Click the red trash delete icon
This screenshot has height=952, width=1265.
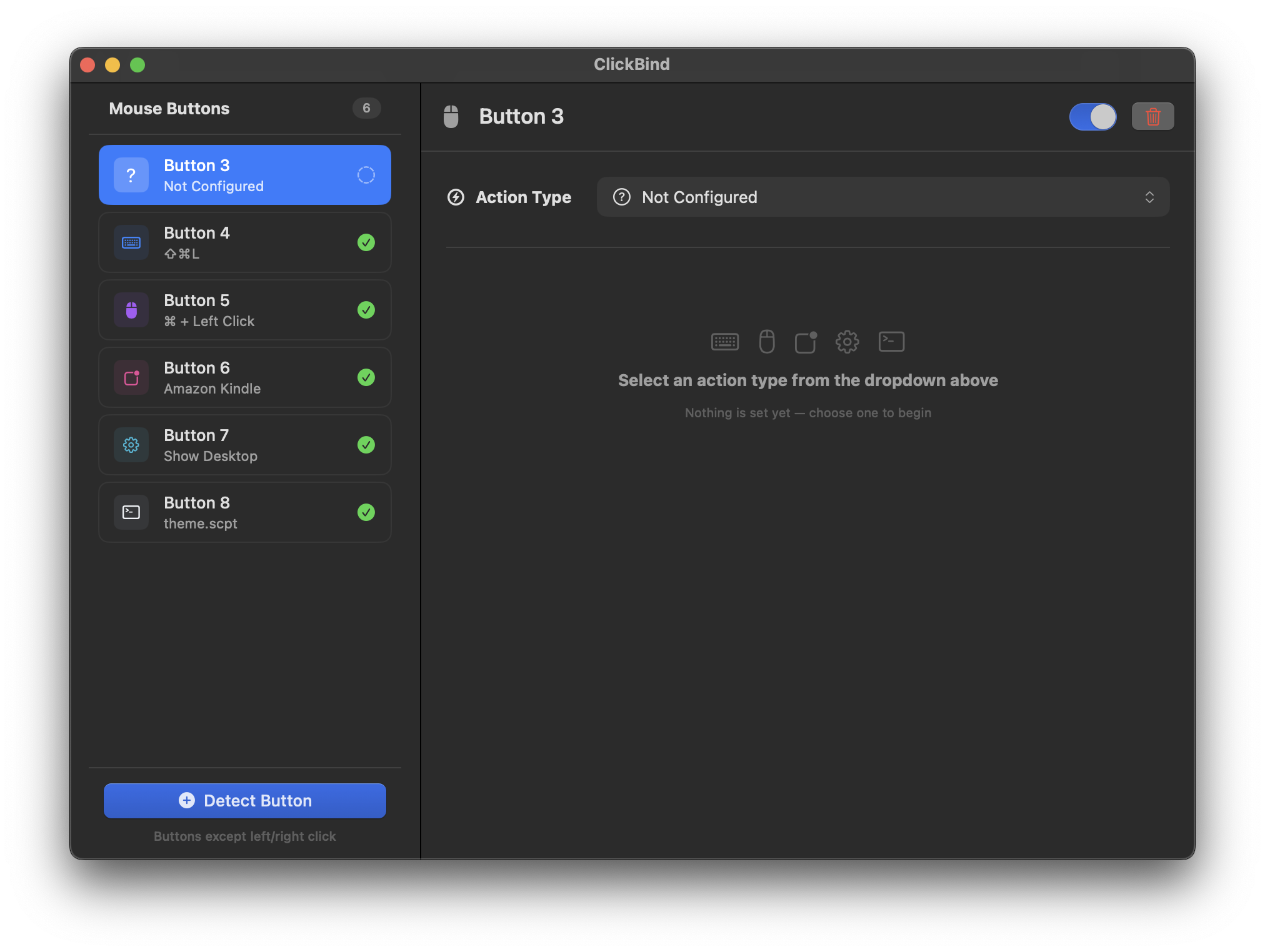1152,117
